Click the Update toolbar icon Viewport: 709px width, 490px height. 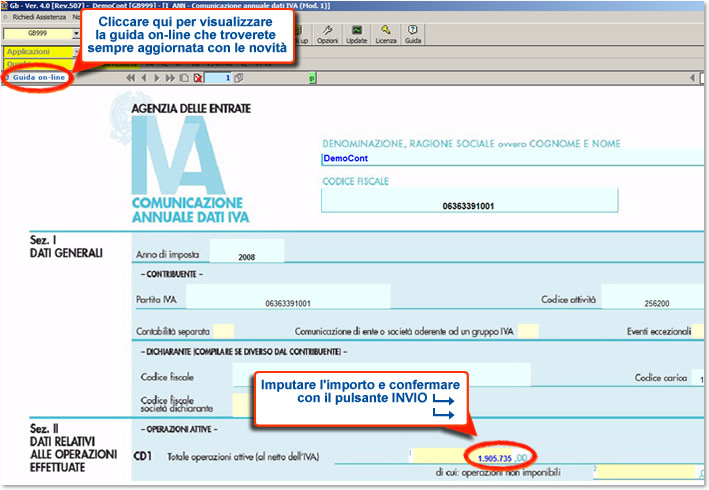point(356,34)
